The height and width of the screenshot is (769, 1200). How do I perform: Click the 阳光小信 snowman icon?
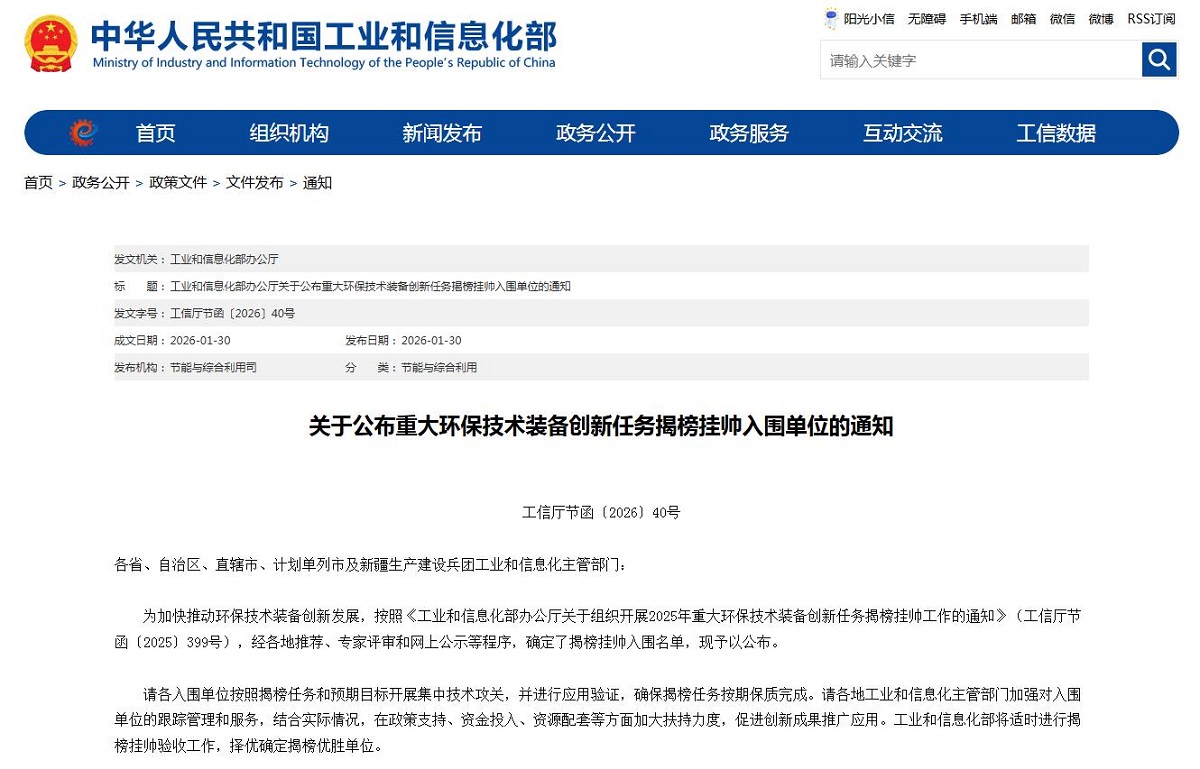(x=830, y=17)
